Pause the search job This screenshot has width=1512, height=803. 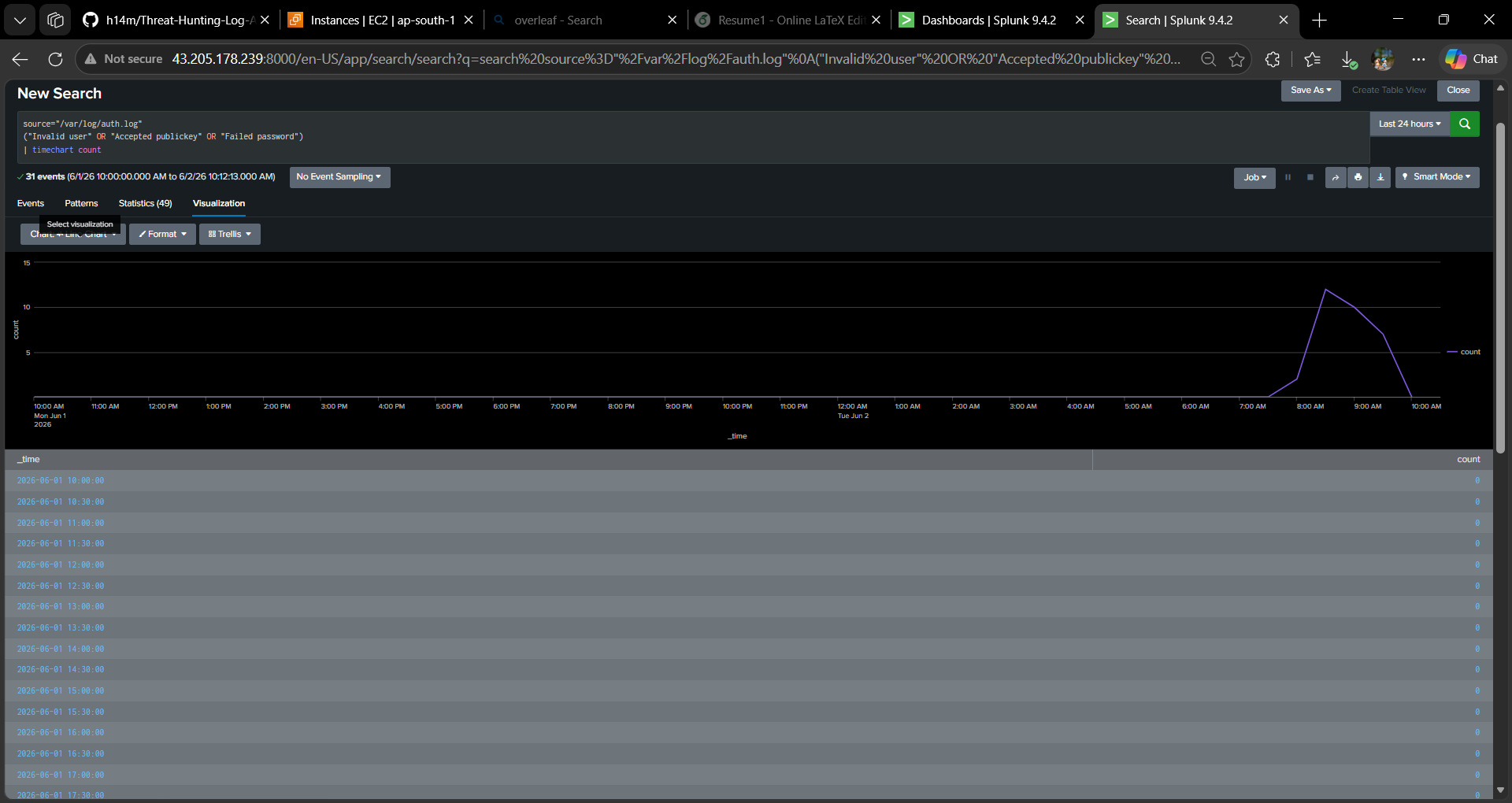click(1288, 177)
